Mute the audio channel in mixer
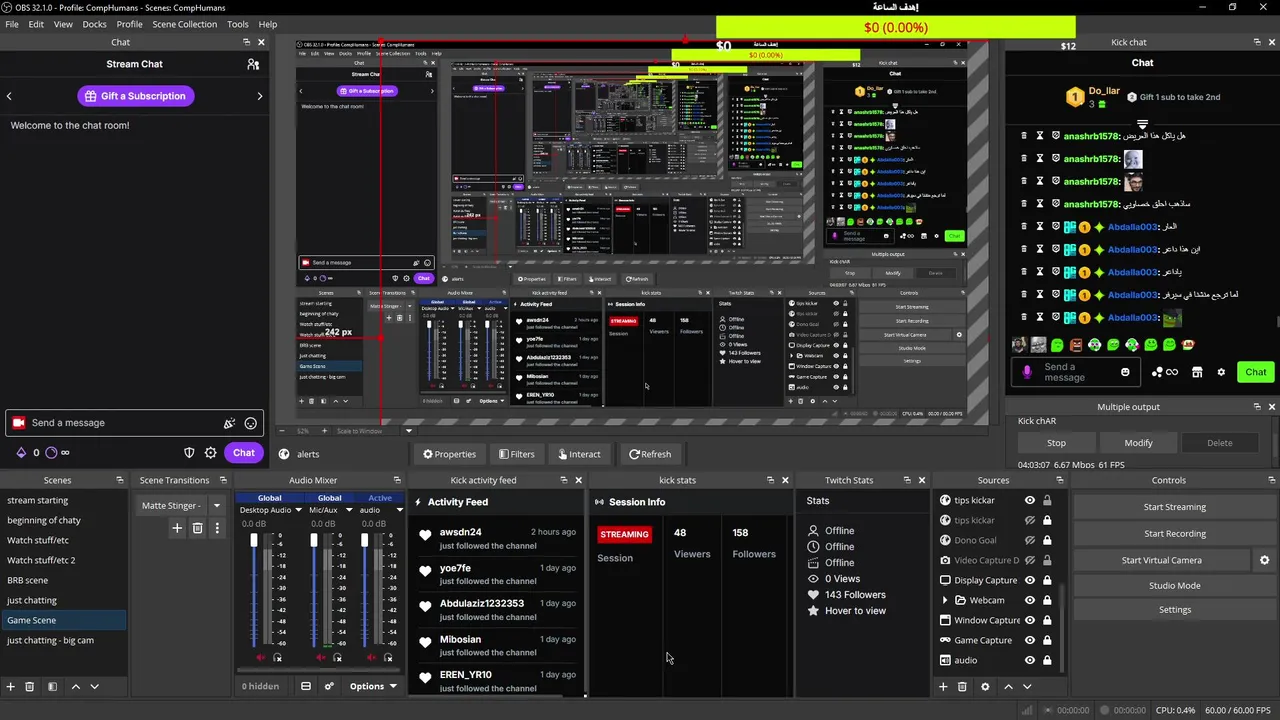The width and height of the screenshot is (1280, 720). tap(370, 657)
